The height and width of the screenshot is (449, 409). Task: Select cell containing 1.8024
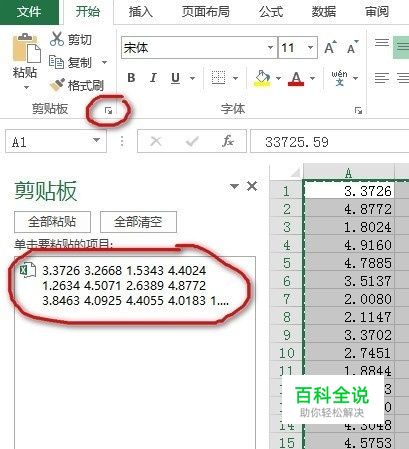click(x=349, y=227)
